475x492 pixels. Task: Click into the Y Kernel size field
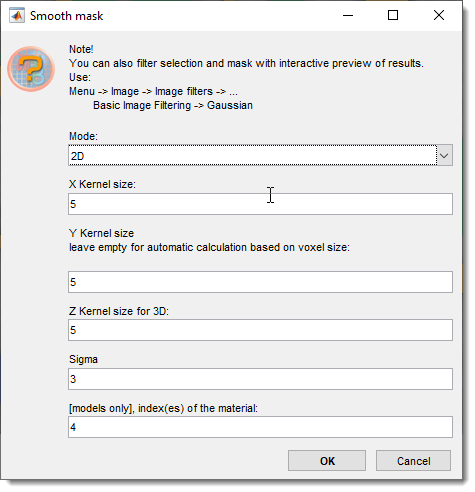coord(260,282)
